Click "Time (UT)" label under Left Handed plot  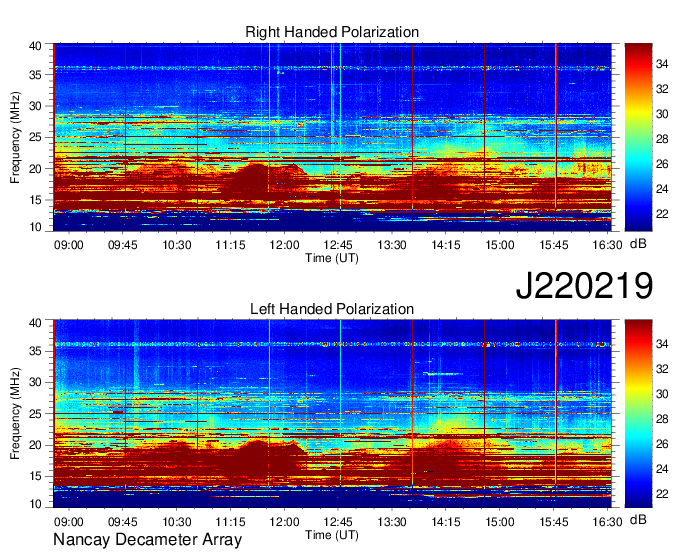tap(332, 535)
